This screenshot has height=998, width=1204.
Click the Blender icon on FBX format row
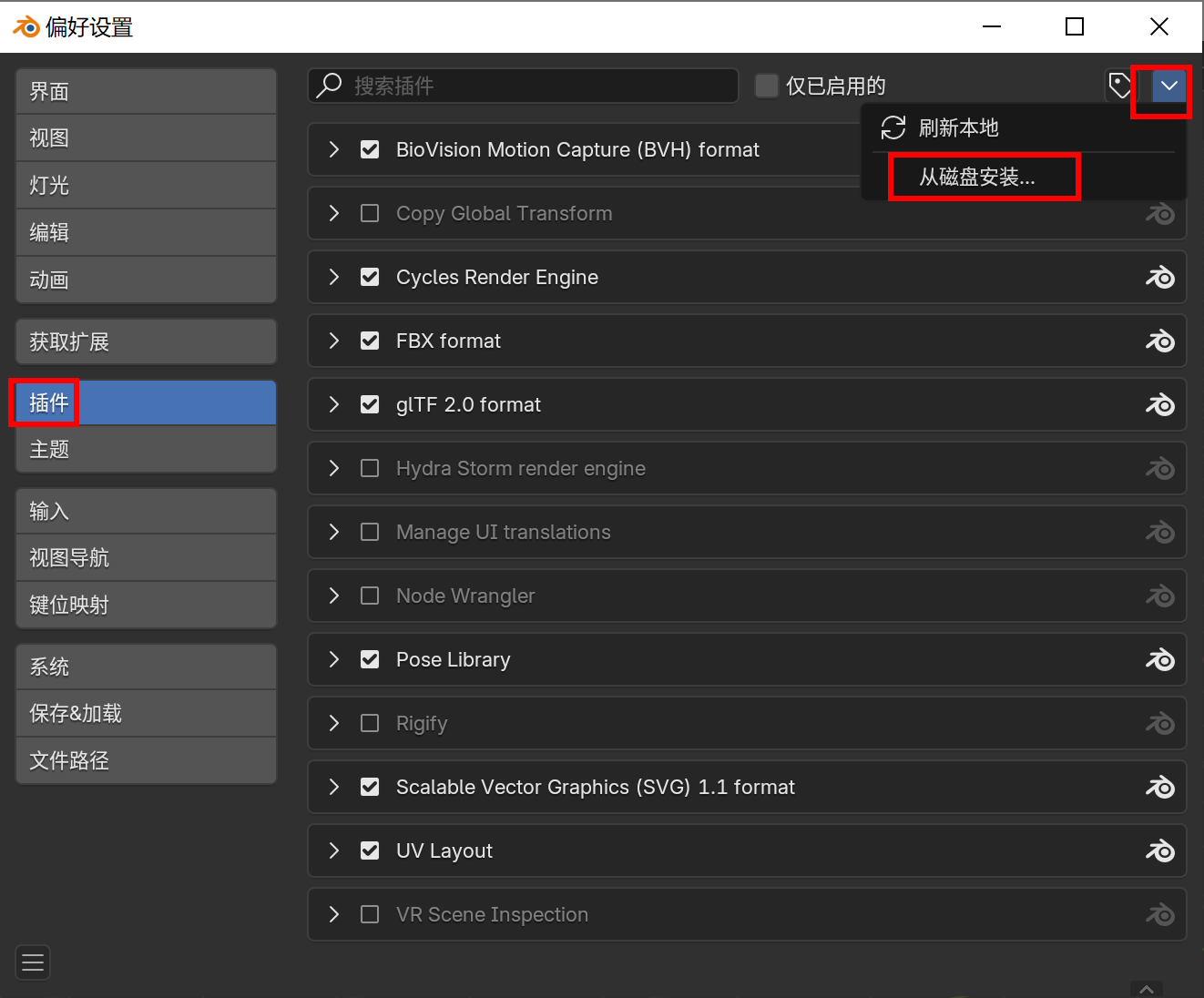pyautogui.click(x=1160, y=341)
